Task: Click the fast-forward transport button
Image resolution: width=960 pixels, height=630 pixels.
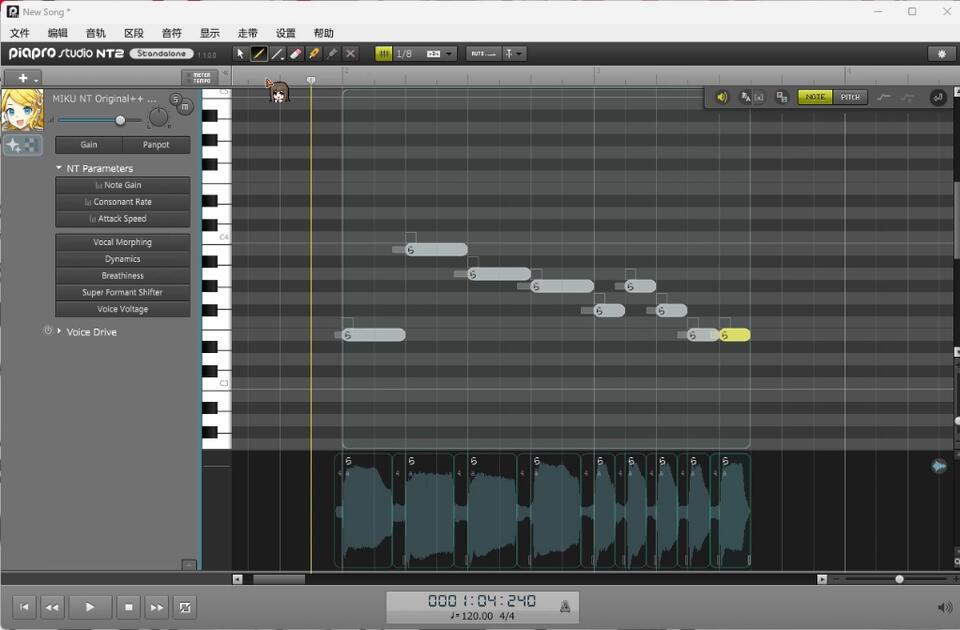Action: coord(157,607)
